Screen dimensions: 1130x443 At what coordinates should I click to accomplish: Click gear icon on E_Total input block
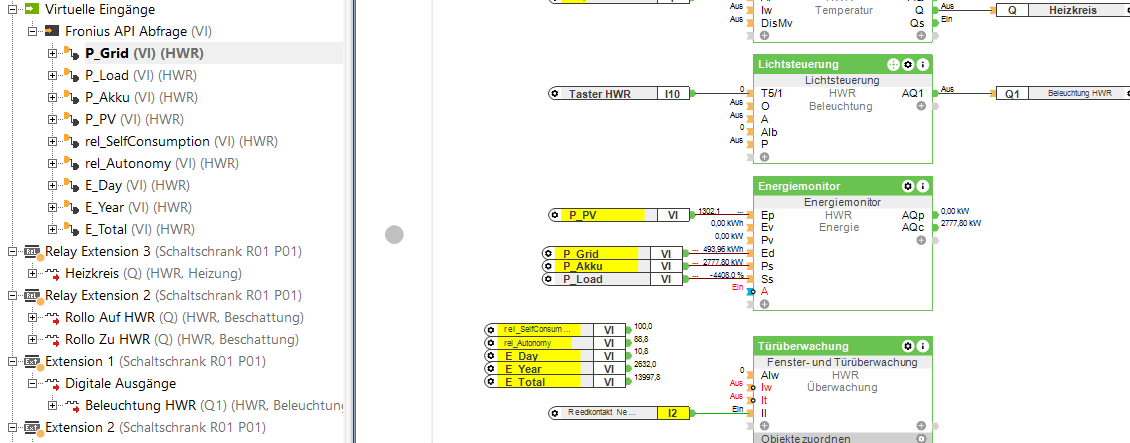(491, 382)
